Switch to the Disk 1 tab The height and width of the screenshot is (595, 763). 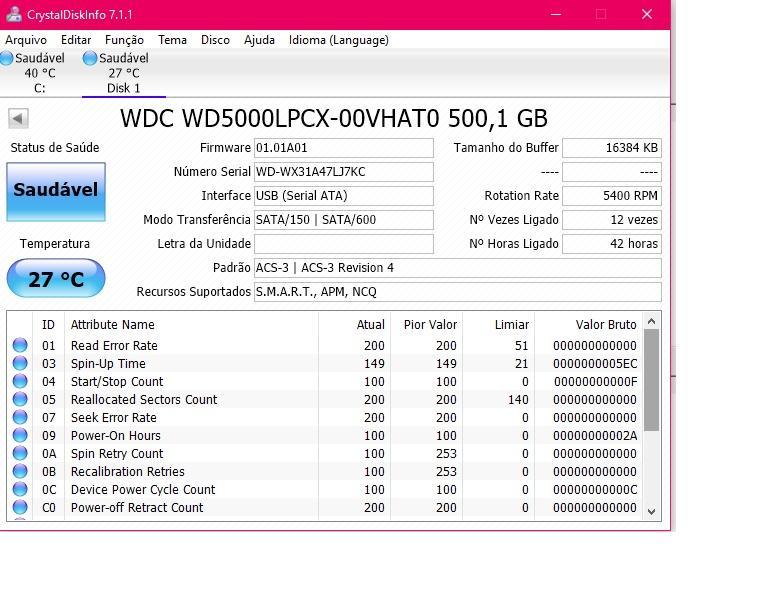point(124,73)
